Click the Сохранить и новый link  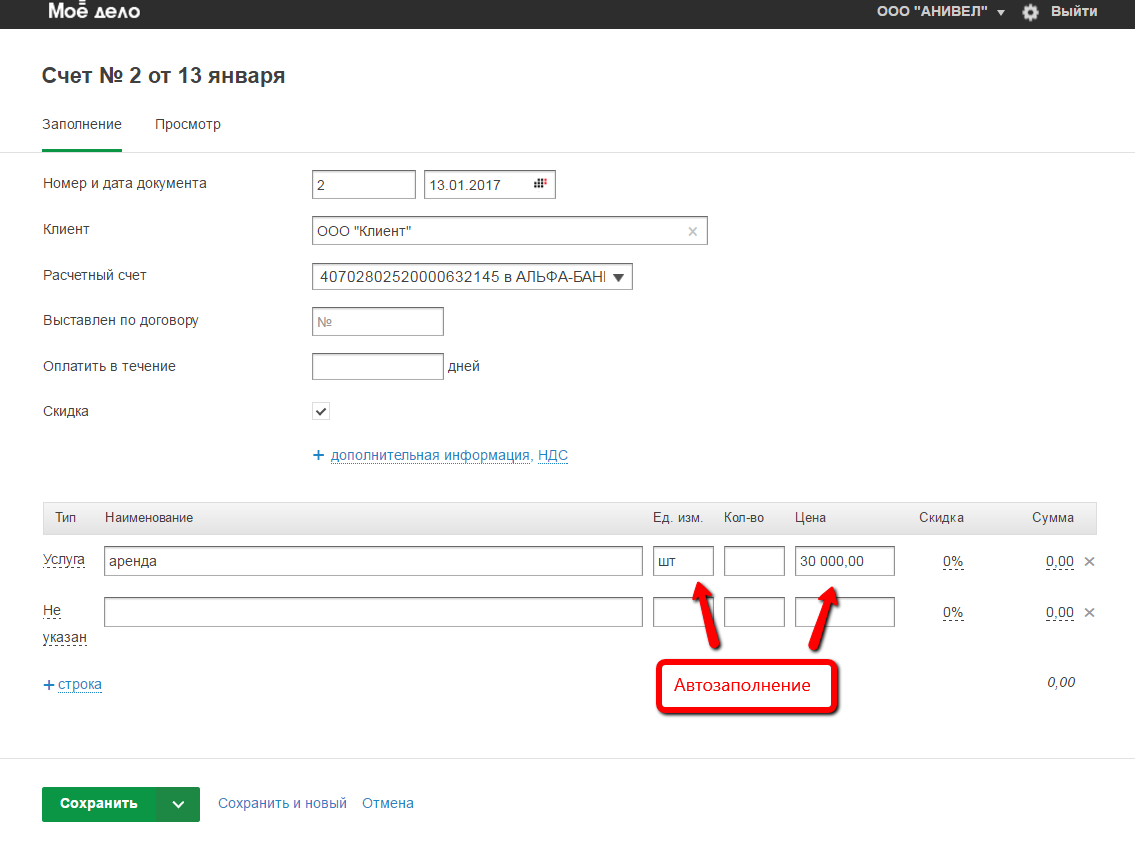coord(282,803)
